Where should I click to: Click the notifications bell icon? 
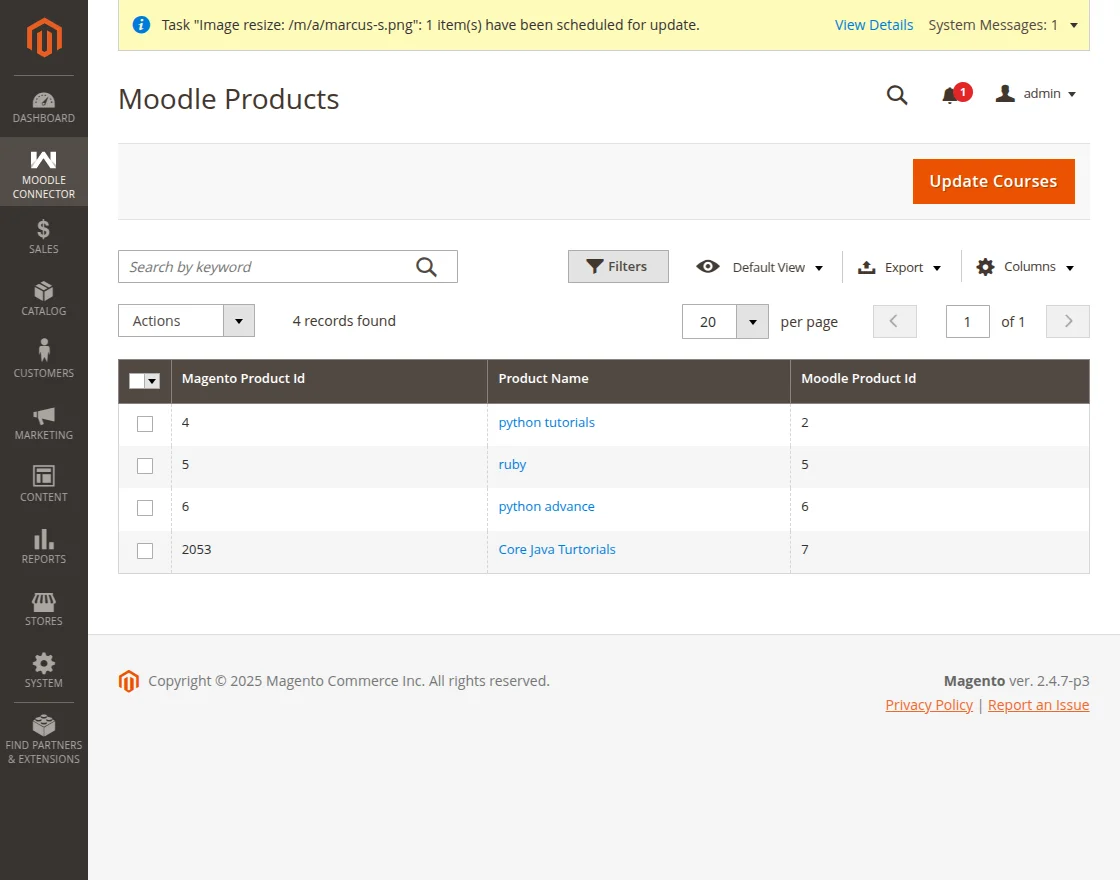pos(950,95)
